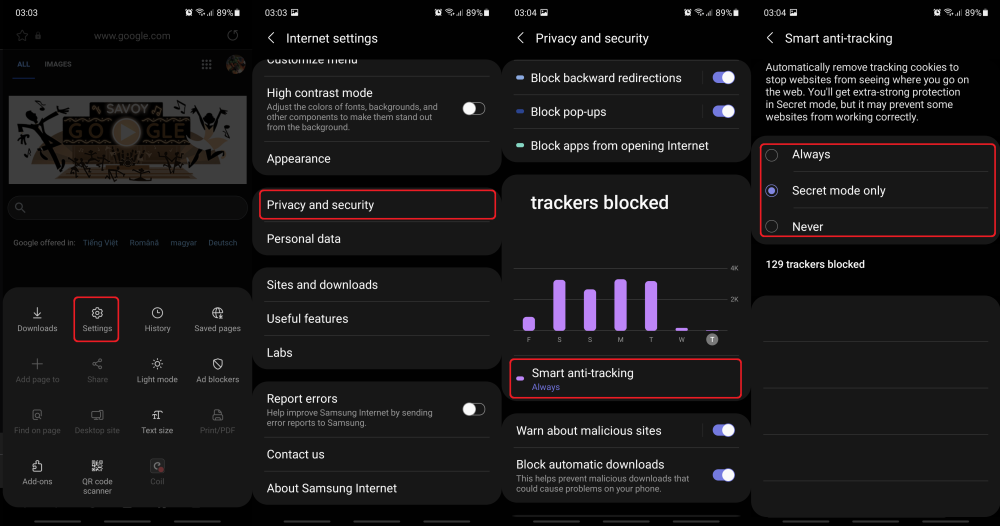Go back from Smart anti-tracking
This screenshot has width=1000, height=526.
point(770,38)
